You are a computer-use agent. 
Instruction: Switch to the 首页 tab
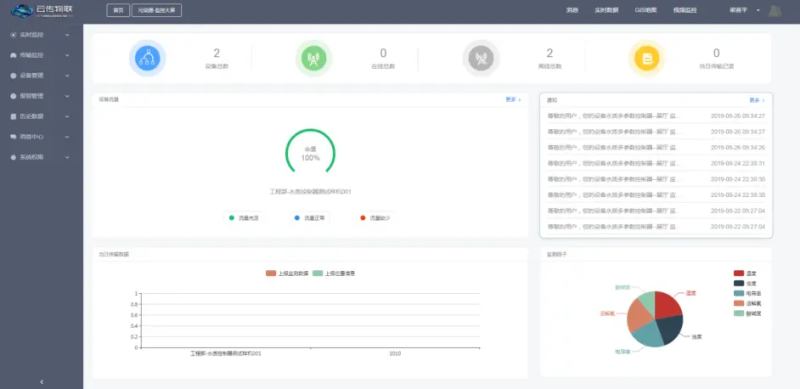coord(118,10)
